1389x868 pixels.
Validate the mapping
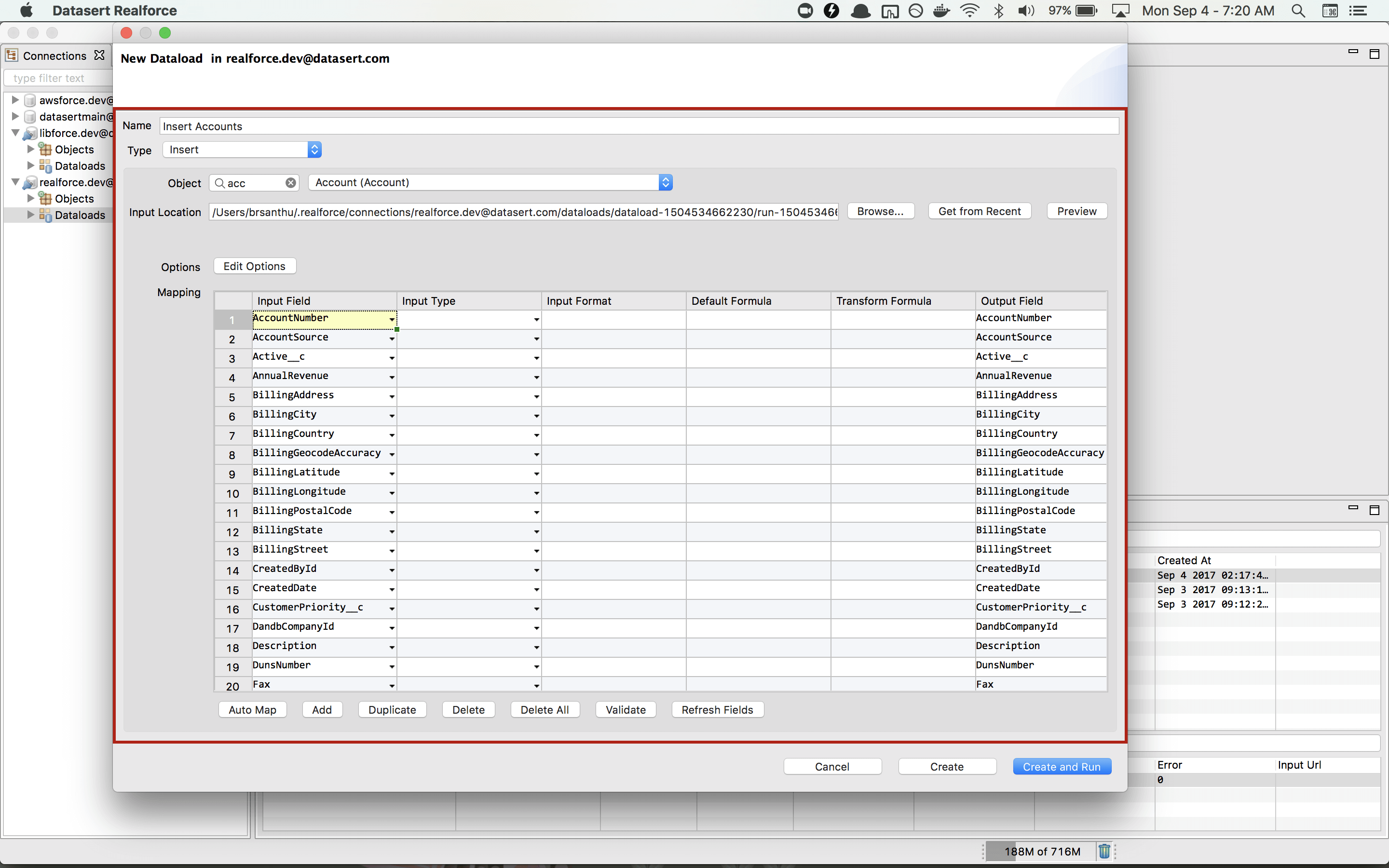(x=626, y=709)
